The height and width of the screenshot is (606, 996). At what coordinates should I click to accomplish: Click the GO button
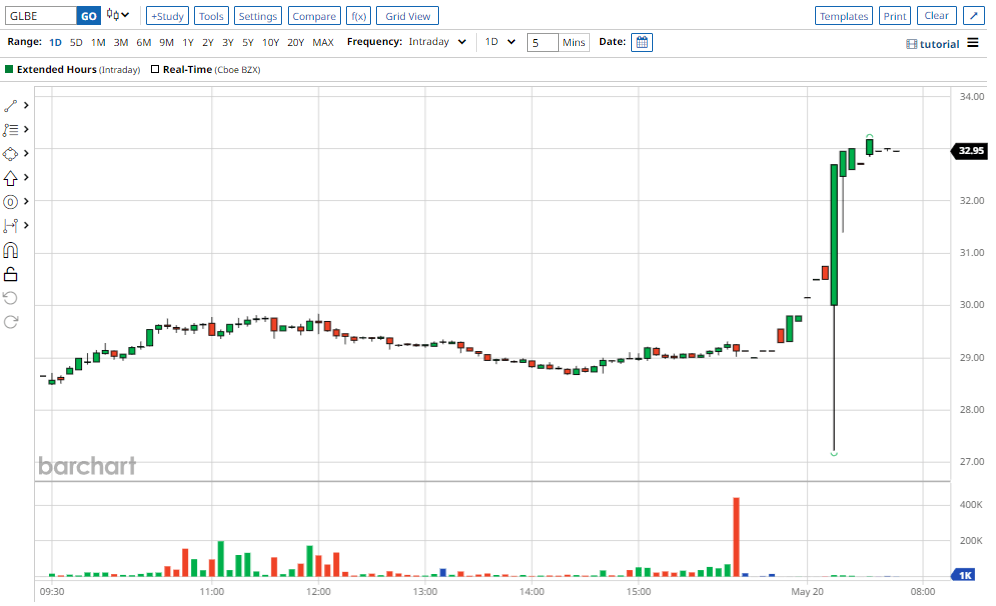pos(89,16)
